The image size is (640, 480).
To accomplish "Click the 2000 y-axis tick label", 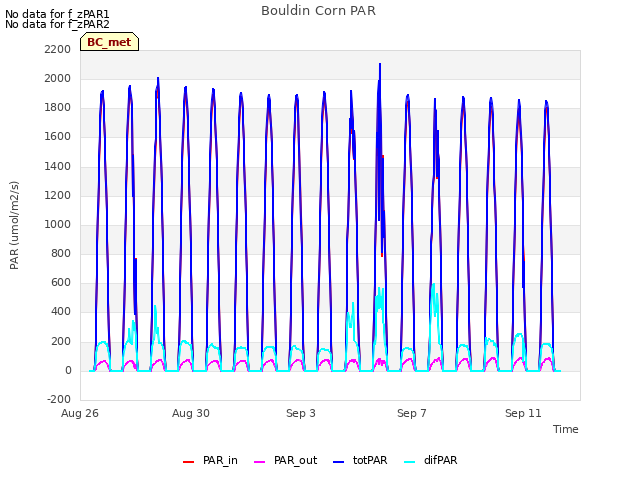I will point(58,78).
